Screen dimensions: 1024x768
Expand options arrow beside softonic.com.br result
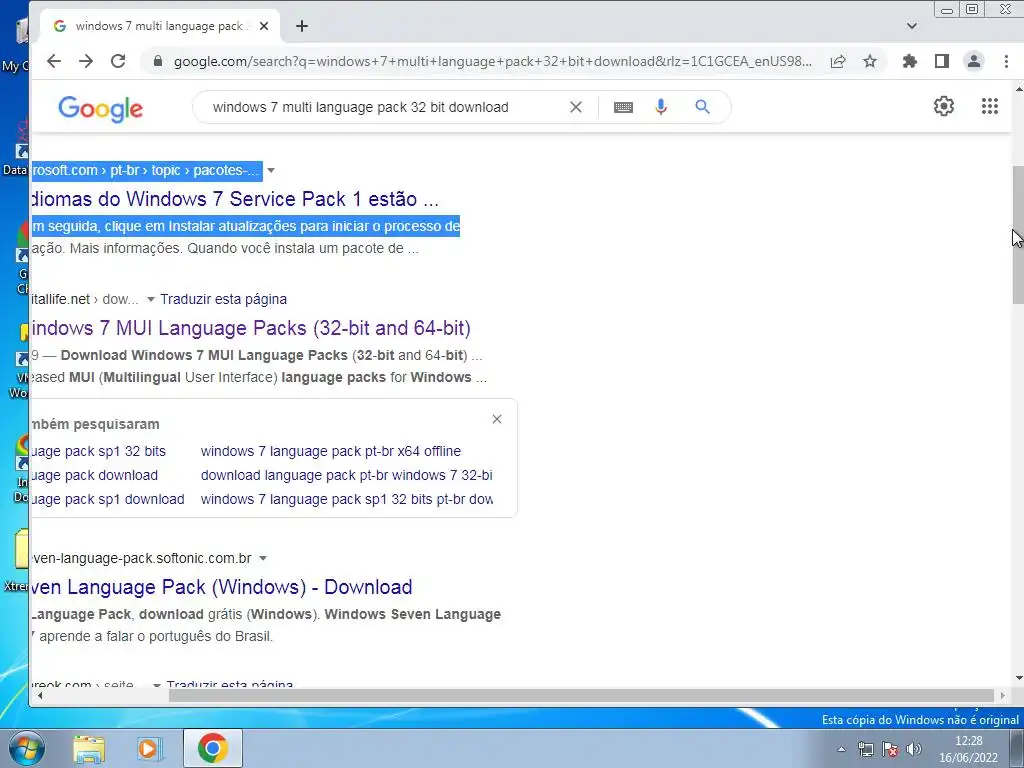pyautogui.click(x=263, y=558)
